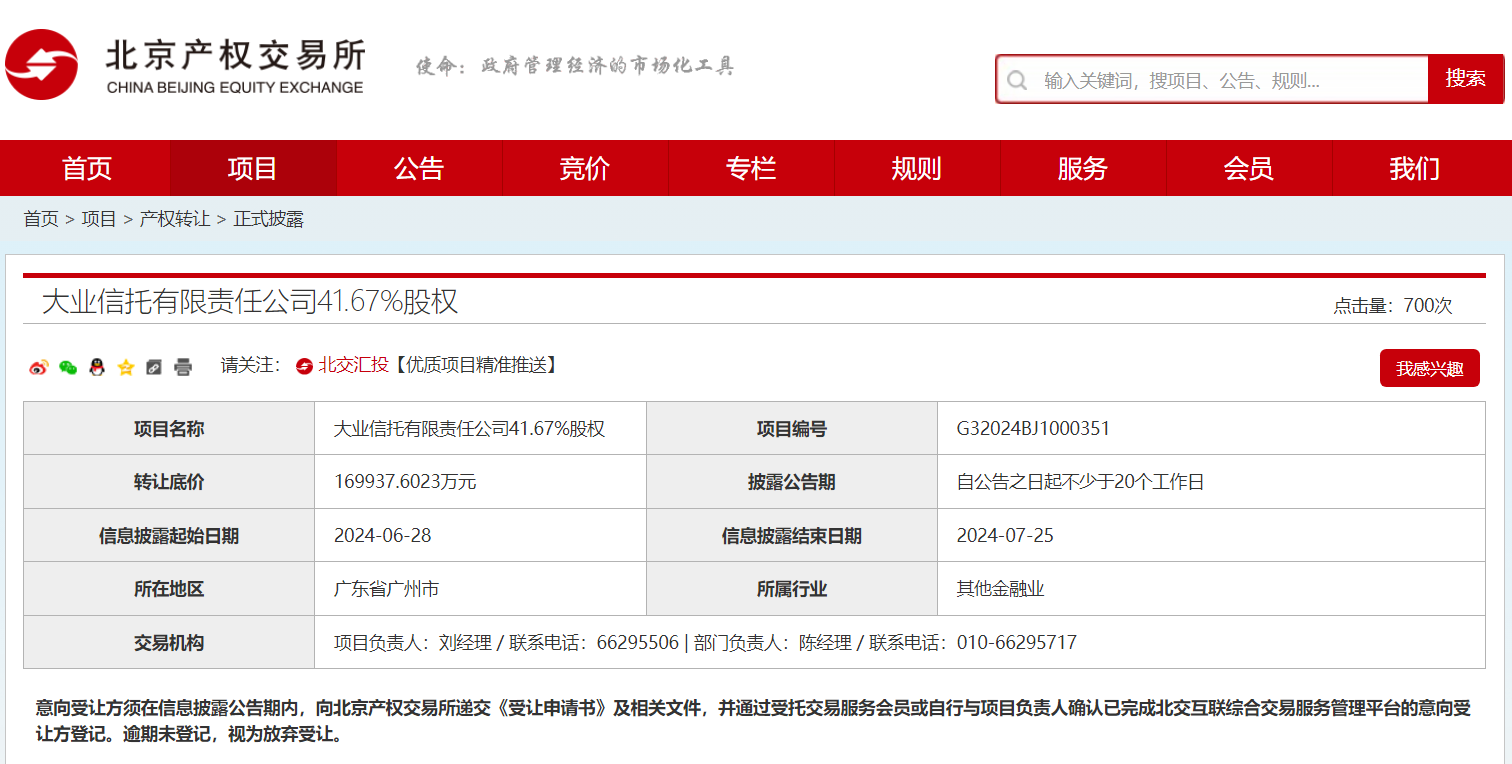Open the 公告 navigation menu item
Viewport: 1512px width, 764px height.
[419, 168]
